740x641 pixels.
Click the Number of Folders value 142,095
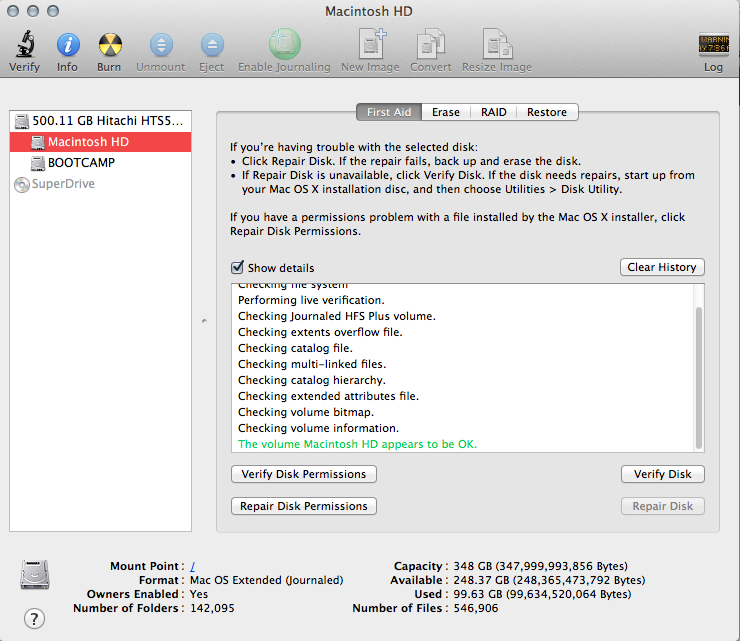212,608
